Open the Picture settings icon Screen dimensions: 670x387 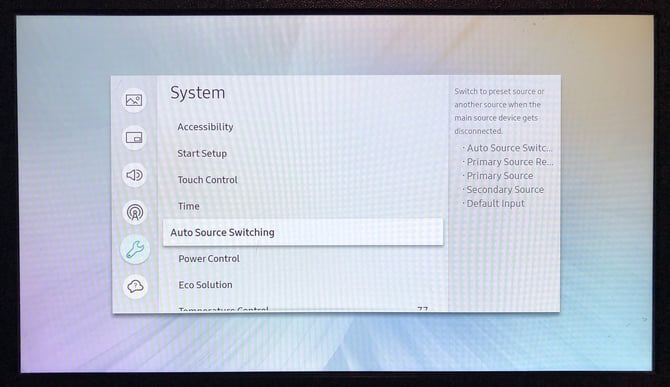134,100
